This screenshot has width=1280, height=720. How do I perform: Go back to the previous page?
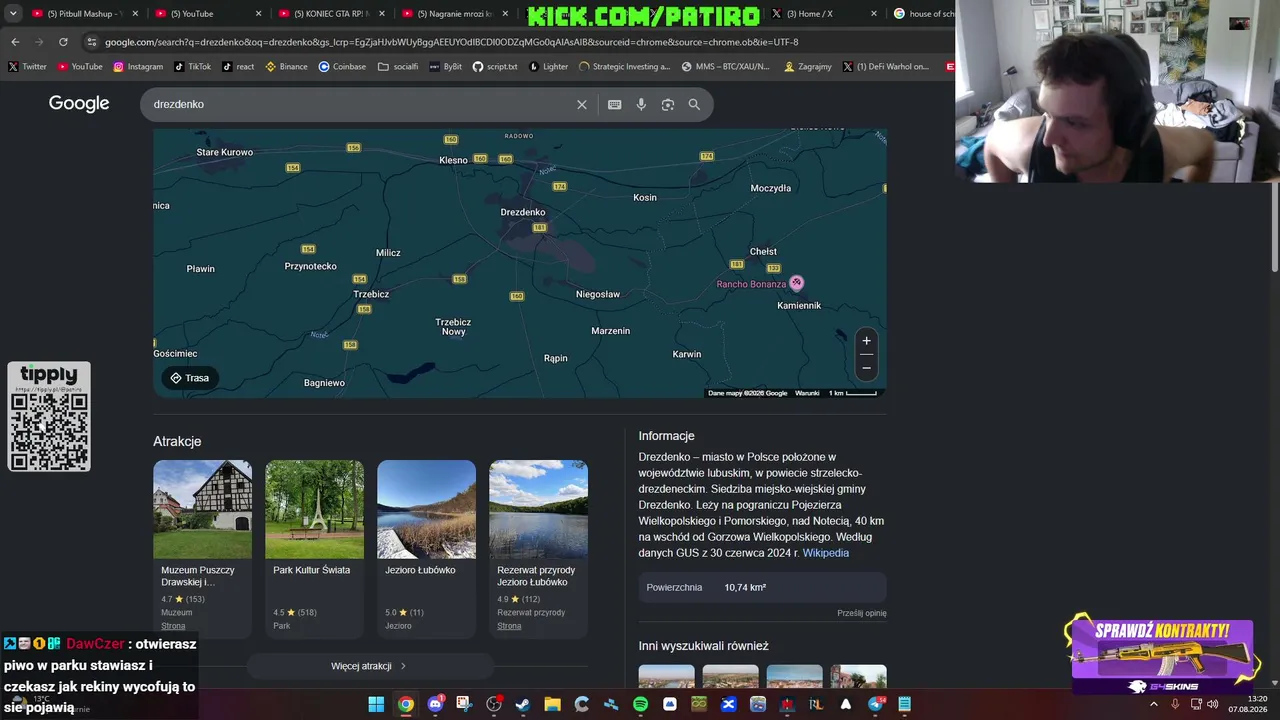15,42
